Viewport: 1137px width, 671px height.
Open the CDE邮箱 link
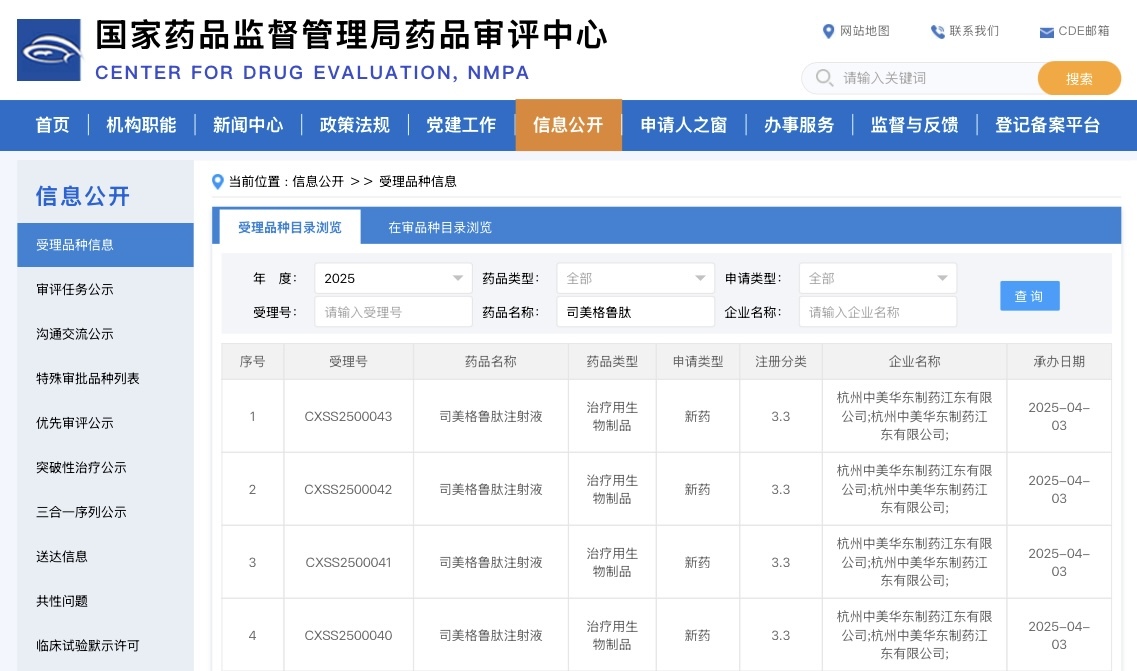tap(1083, 31)
